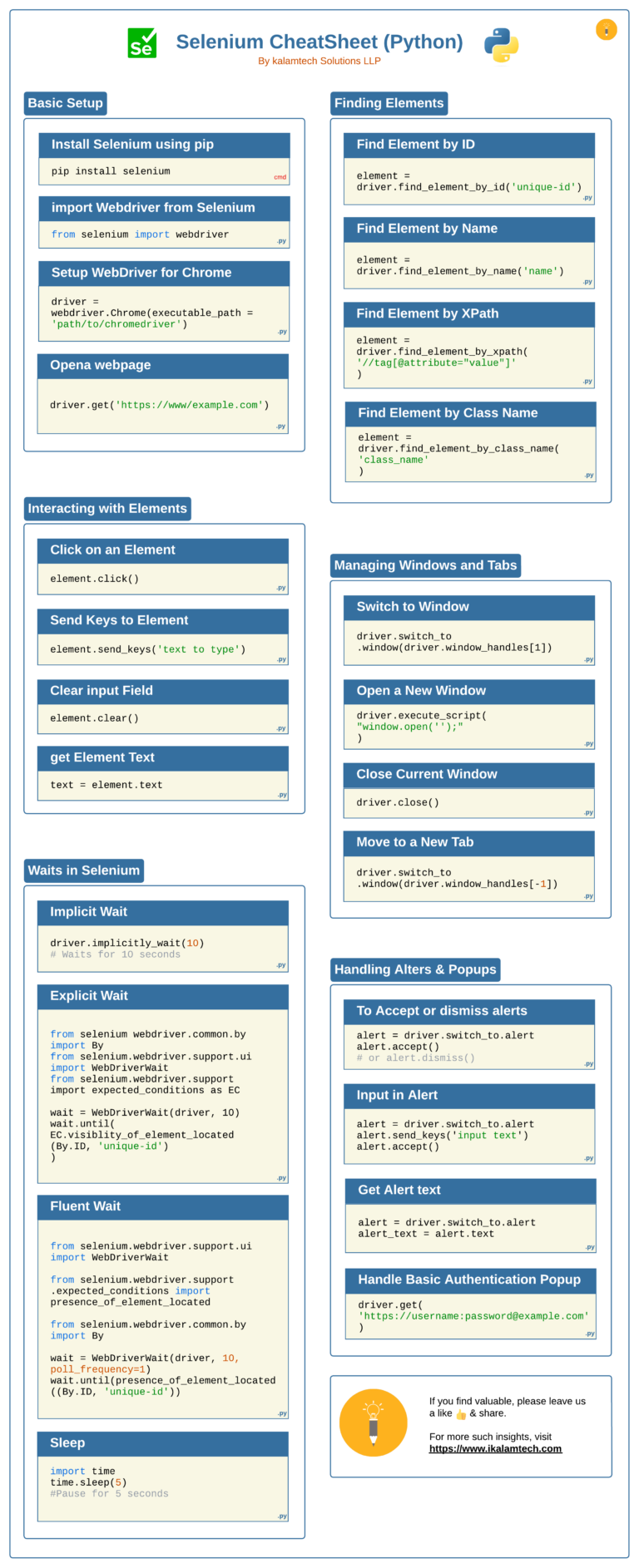
Task: Click '#Pause for 5 seconds' comment
Action: point(109,1494)
